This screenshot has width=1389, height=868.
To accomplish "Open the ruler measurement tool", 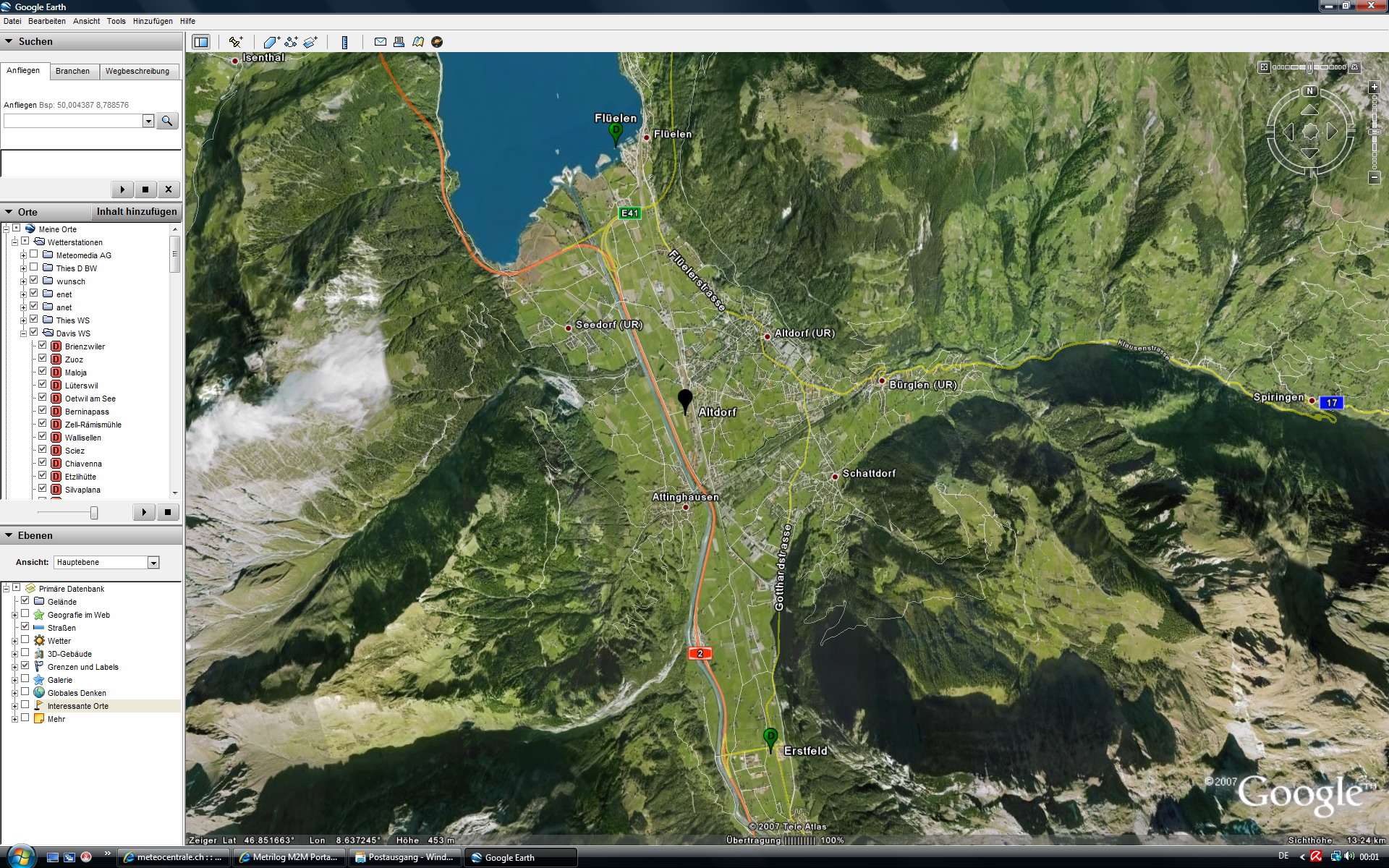I will click(345, 42).
